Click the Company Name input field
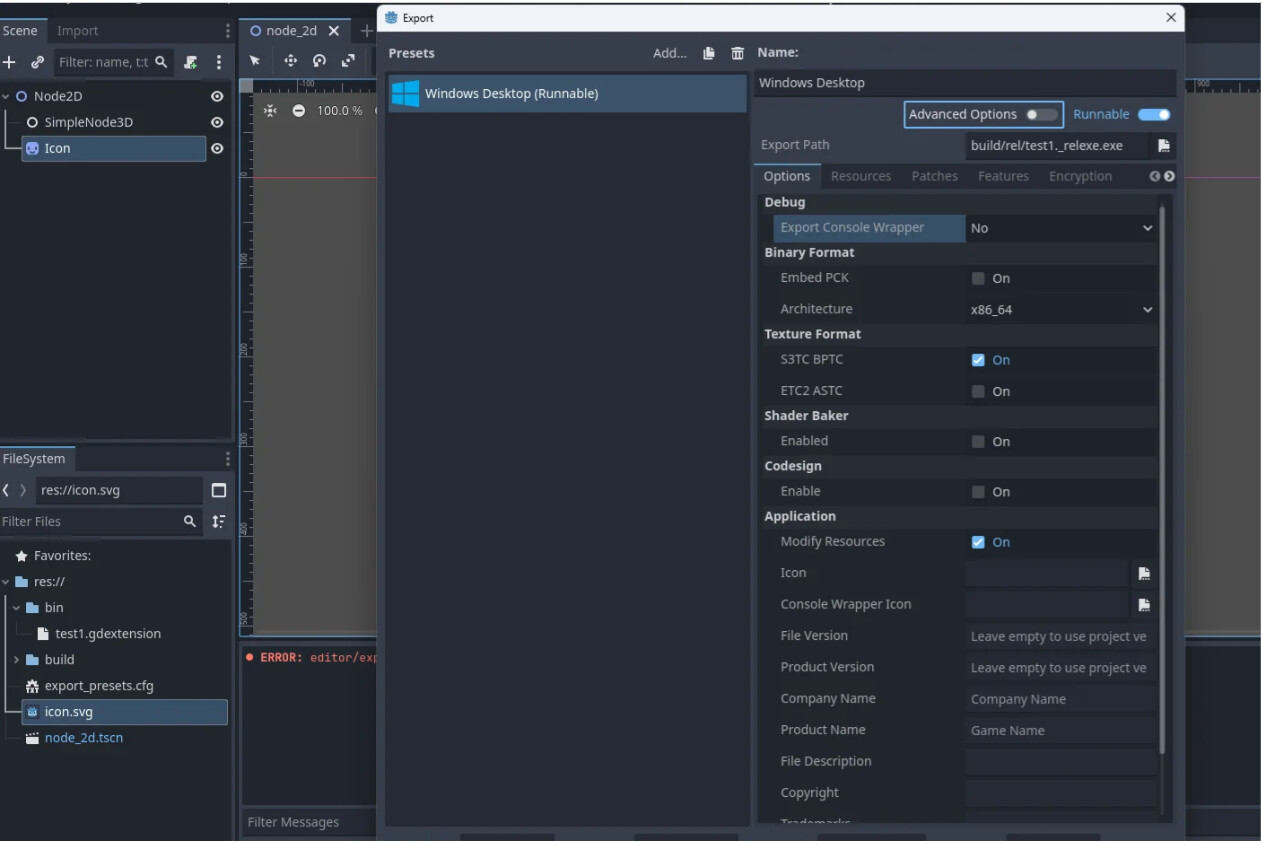1262x844 pixels. 1059,700
